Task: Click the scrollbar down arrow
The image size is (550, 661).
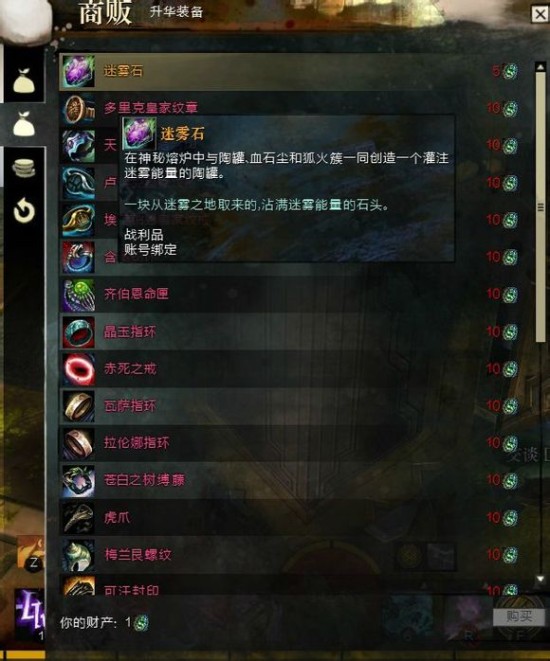Action: pyautogui.click(x=540, y=579)
